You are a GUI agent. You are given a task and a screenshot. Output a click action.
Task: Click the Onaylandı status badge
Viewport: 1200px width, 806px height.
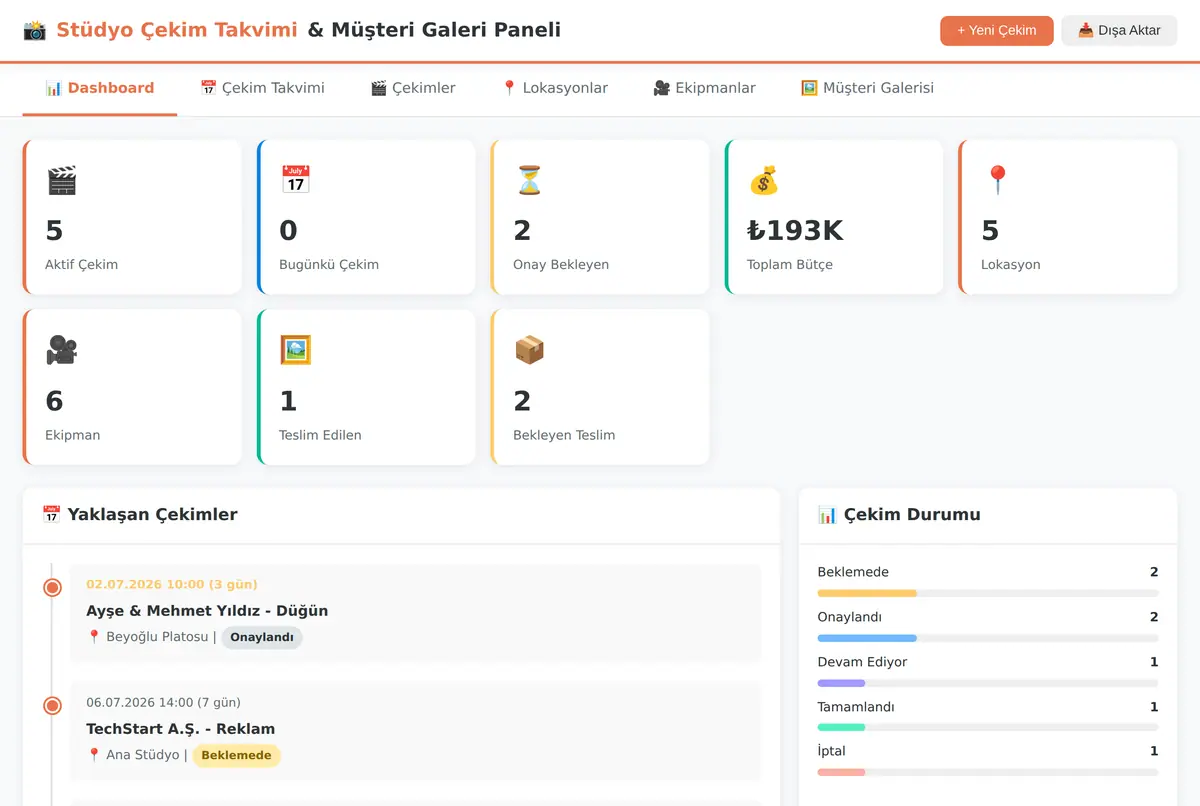(x=262, y=637)
